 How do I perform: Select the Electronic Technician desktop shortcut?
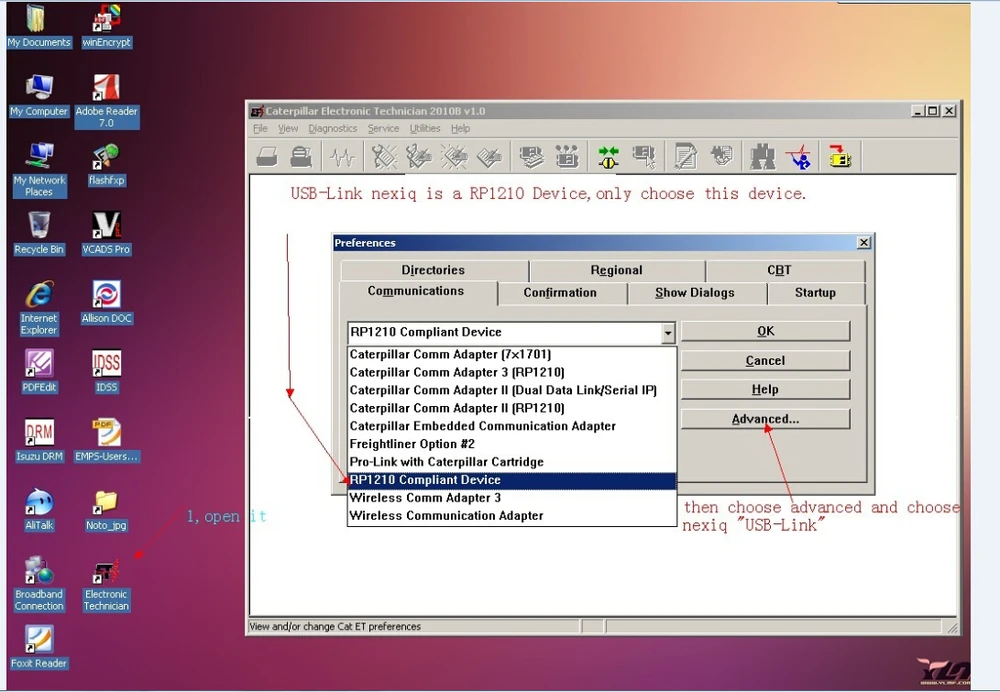(107, 584)
